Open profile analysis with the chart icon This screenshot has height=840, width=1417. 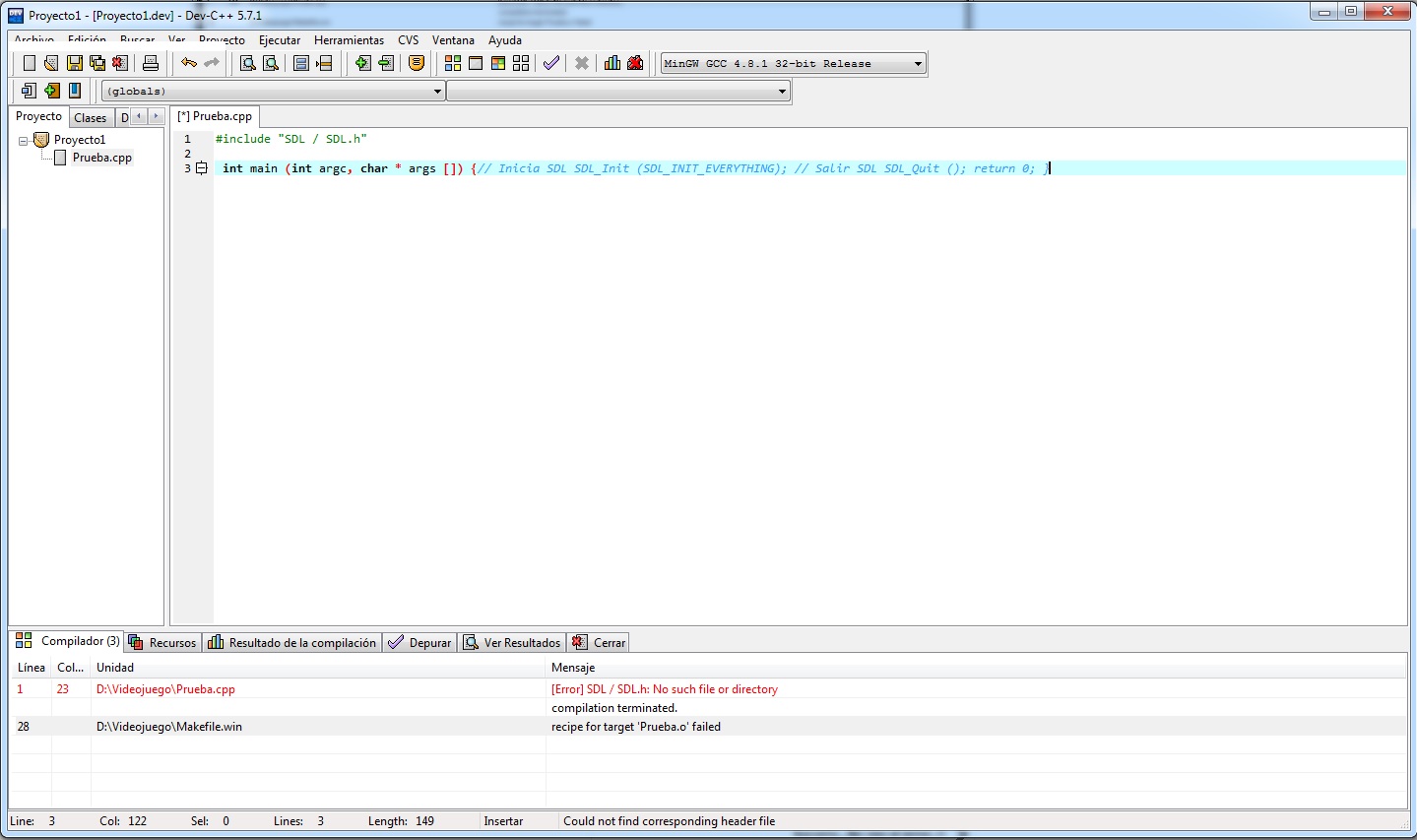coord(612,63)
